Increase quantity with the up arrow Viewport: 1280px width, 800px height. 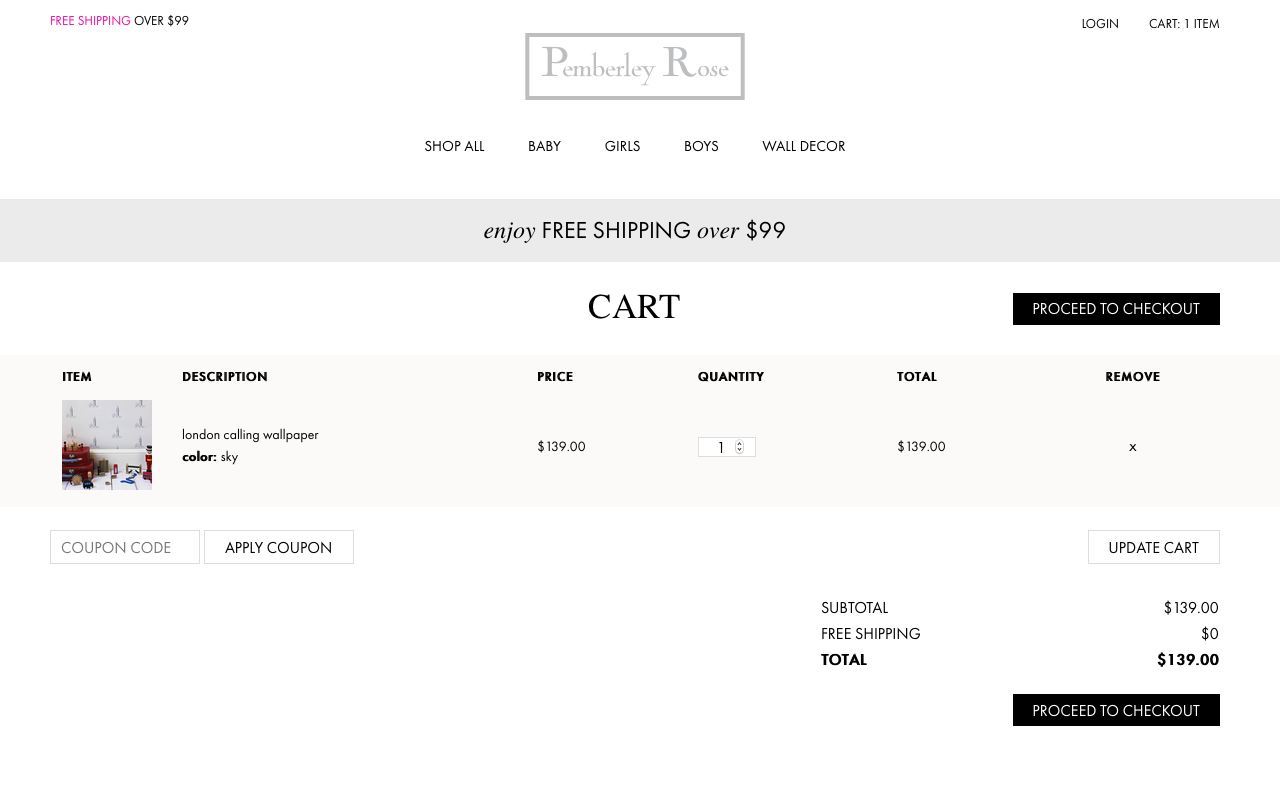[x=740, y=443]
